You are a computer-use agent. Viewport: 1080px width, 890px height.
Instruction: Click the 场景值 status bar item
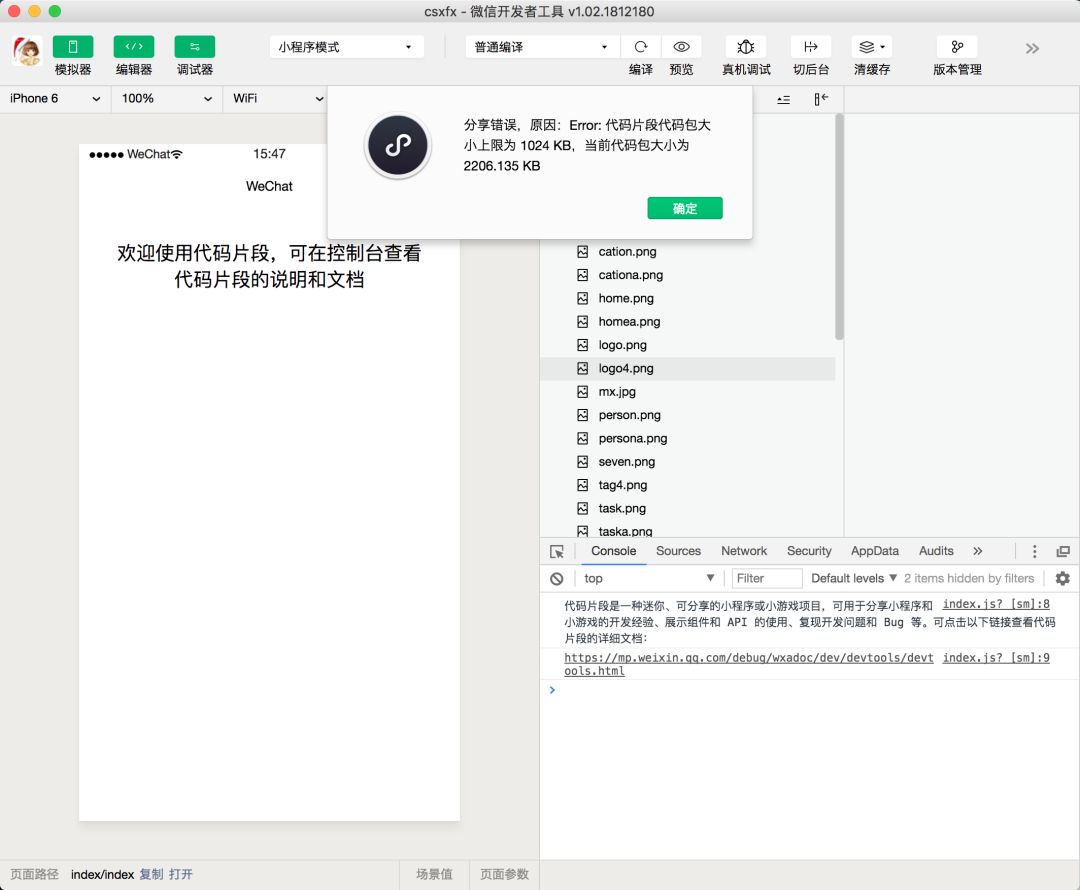pos(434,874)
